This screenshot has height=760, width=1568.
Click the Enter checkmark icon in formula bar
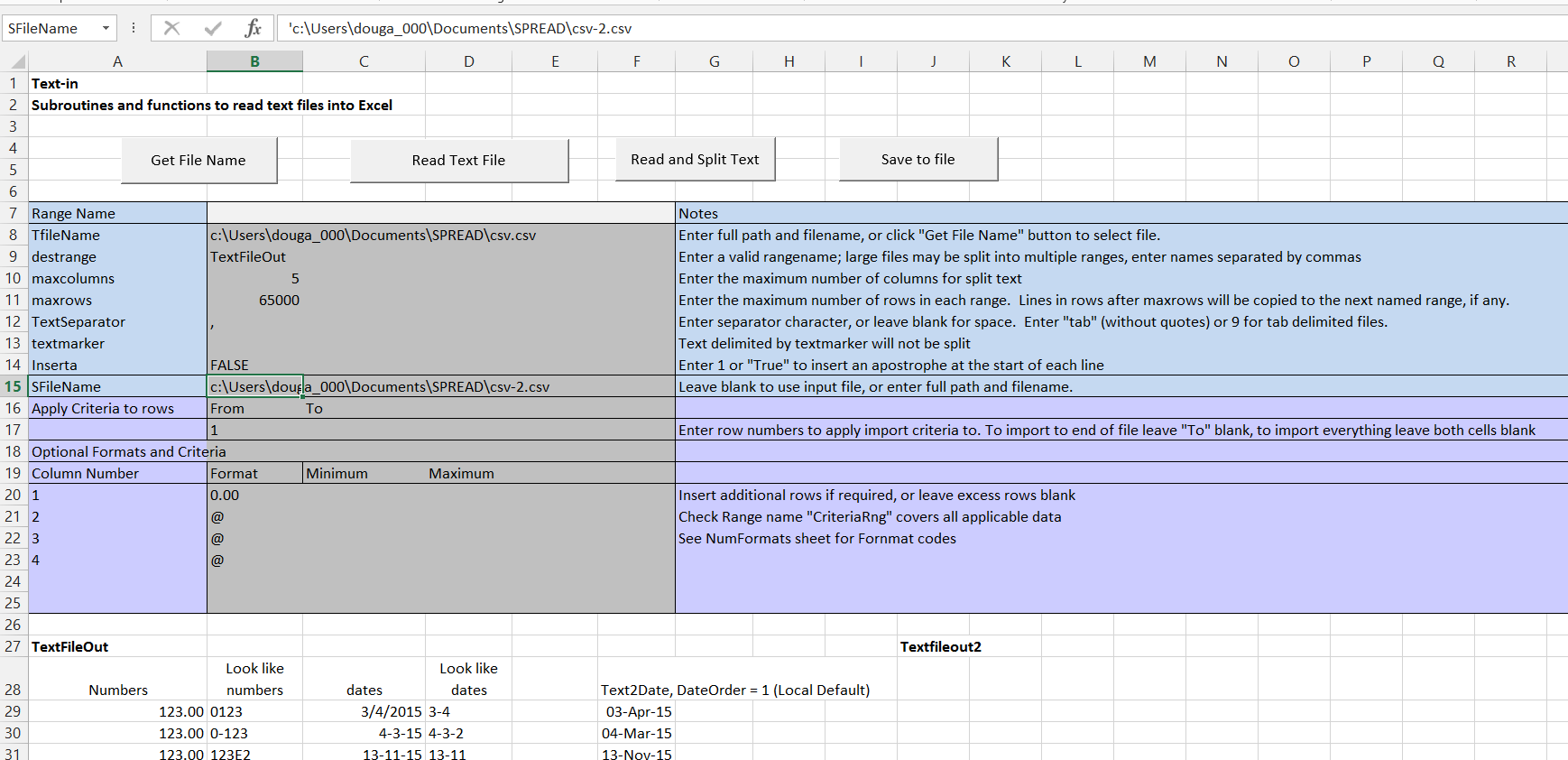(x=213, y=28)
